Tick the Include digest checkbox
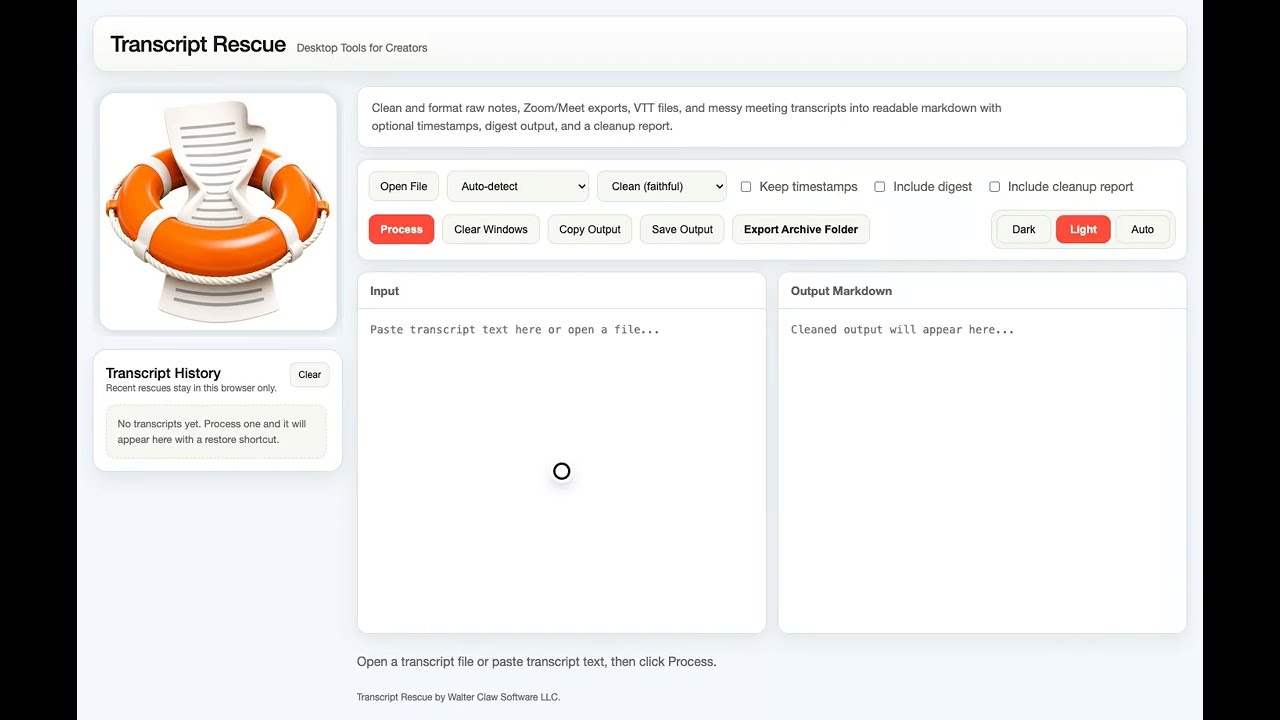The width and height of the screenshot is (1280, 720). click(x=880, y=187)
